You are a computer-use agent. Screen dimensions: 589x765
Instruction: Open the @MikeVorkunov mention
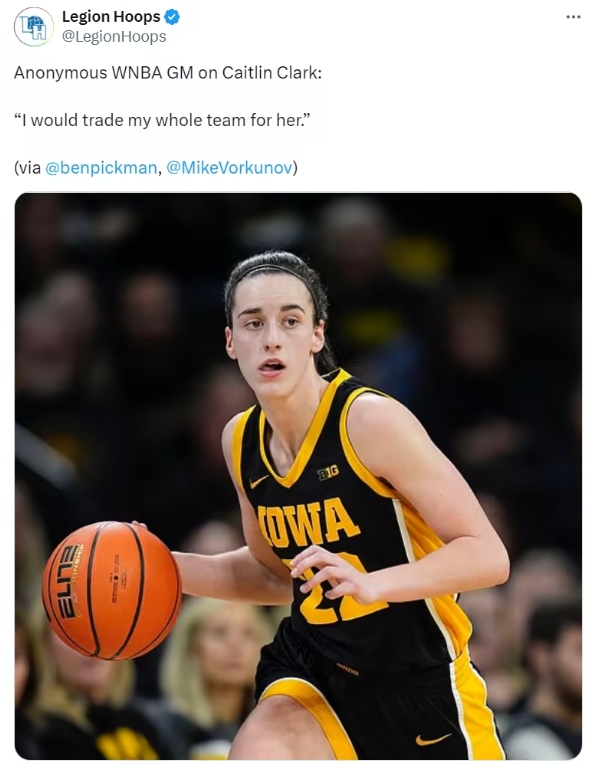point(229,168)
